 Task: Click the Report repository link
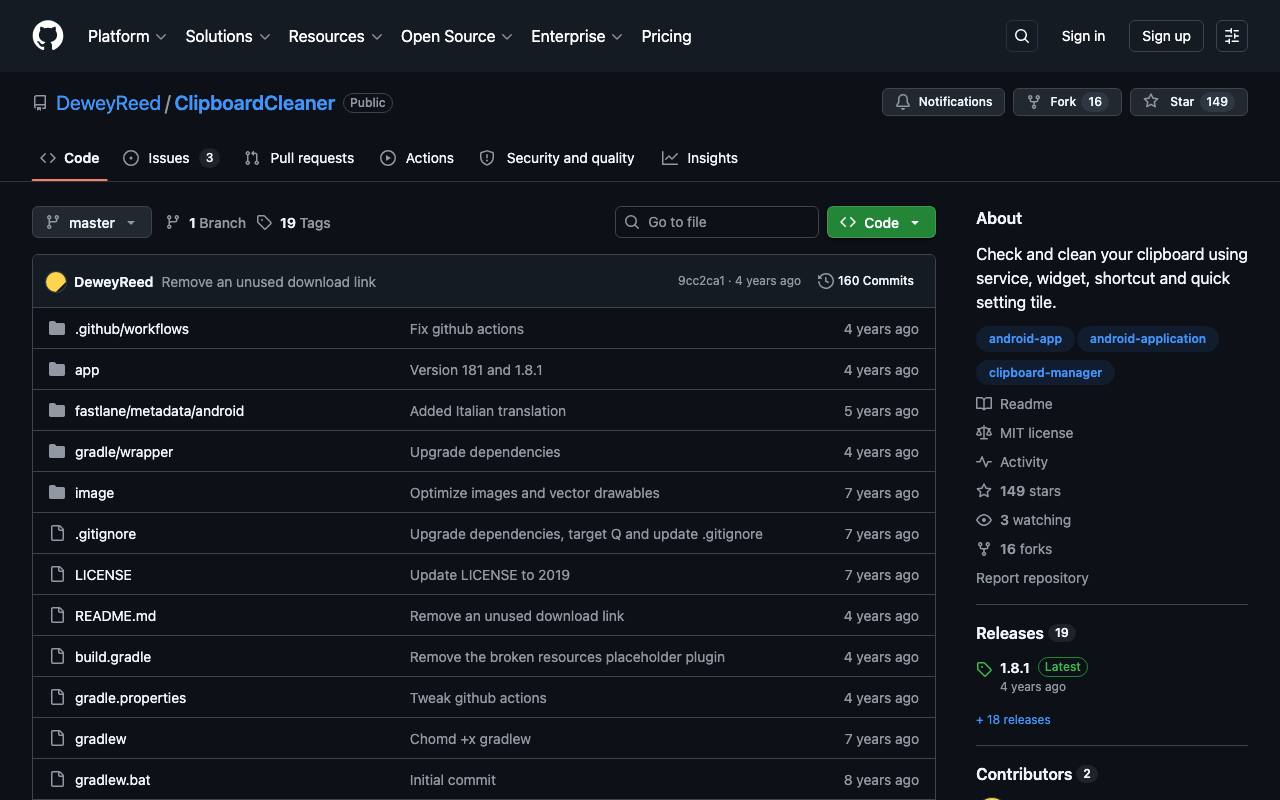pos(1032,578)
